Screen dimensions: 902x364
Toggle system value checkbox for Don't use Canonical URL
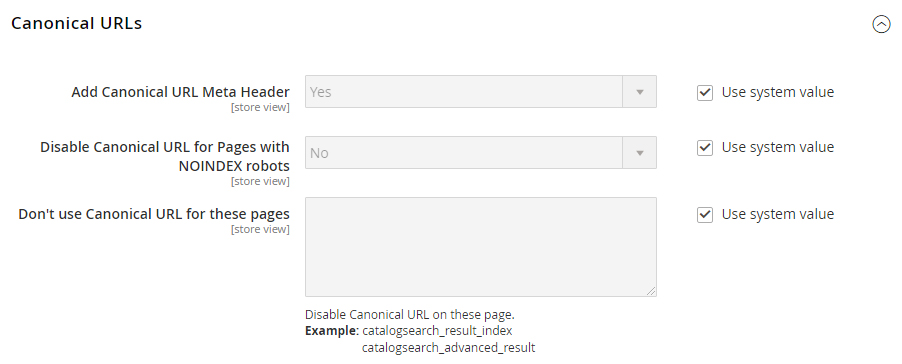tap(705, 214)
